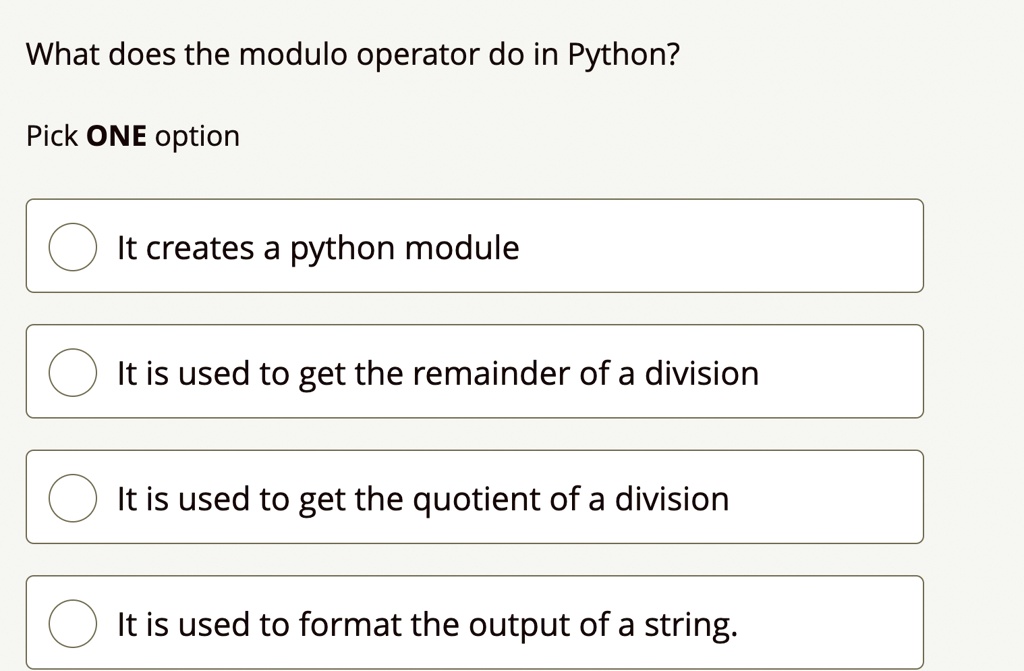Click the "Pick ONE option" instruction
The width and height of the screenshot is (1024, 671).
pyautogui.click(x=133, y=136)
